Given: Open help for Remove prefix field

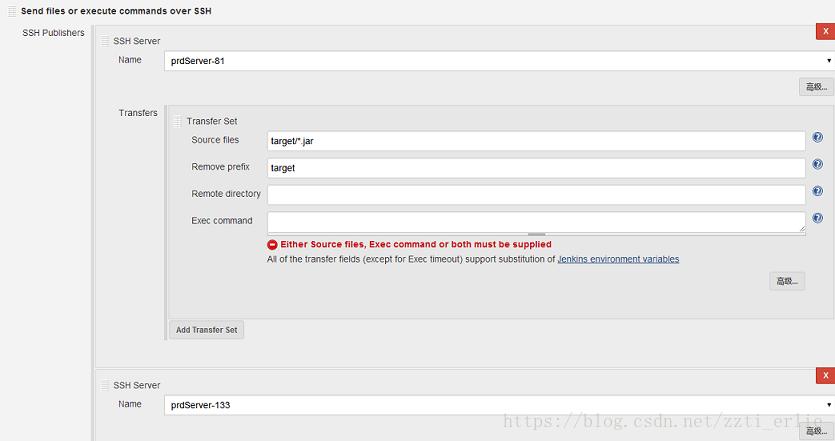Looking at the screenshot, I should 817,165.
